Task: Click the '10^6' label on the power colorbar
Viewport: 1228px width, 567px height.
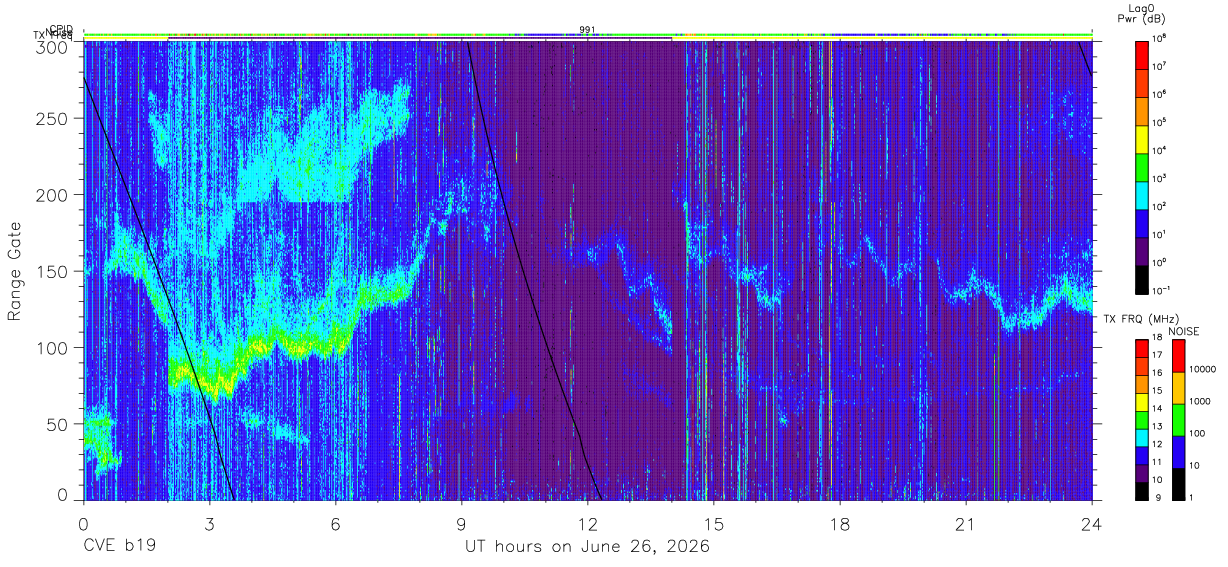Action: pyautogui.click(x=1160, y=94)
